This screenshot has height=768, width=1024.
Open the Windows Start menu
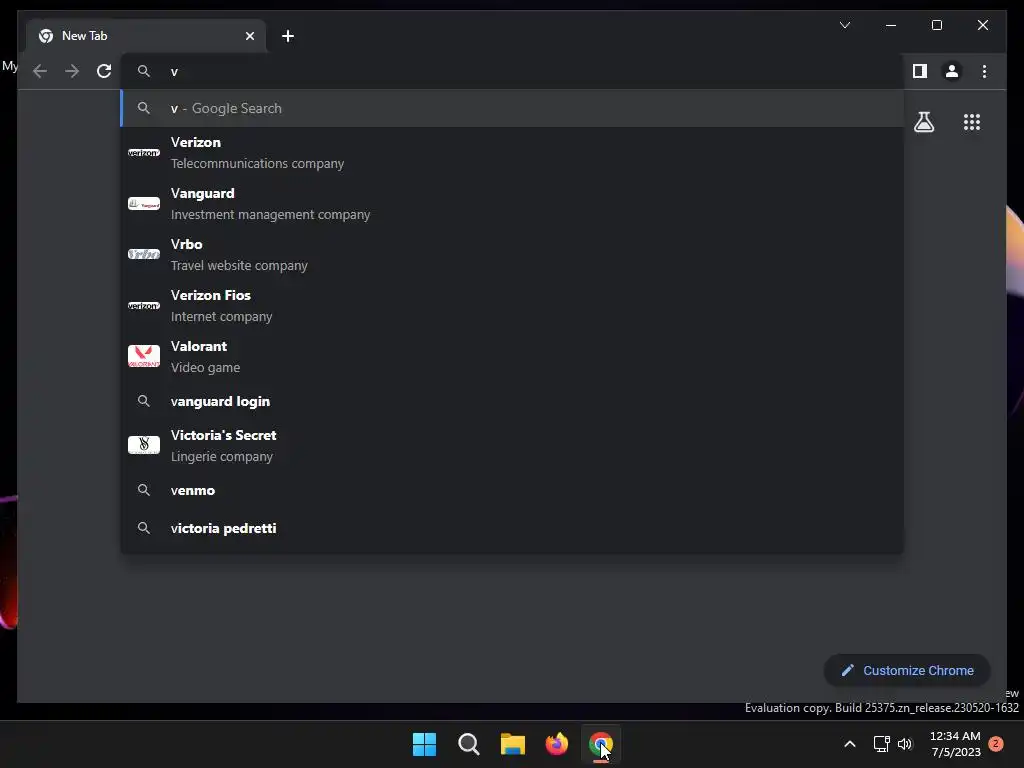[x=424, y=744]
